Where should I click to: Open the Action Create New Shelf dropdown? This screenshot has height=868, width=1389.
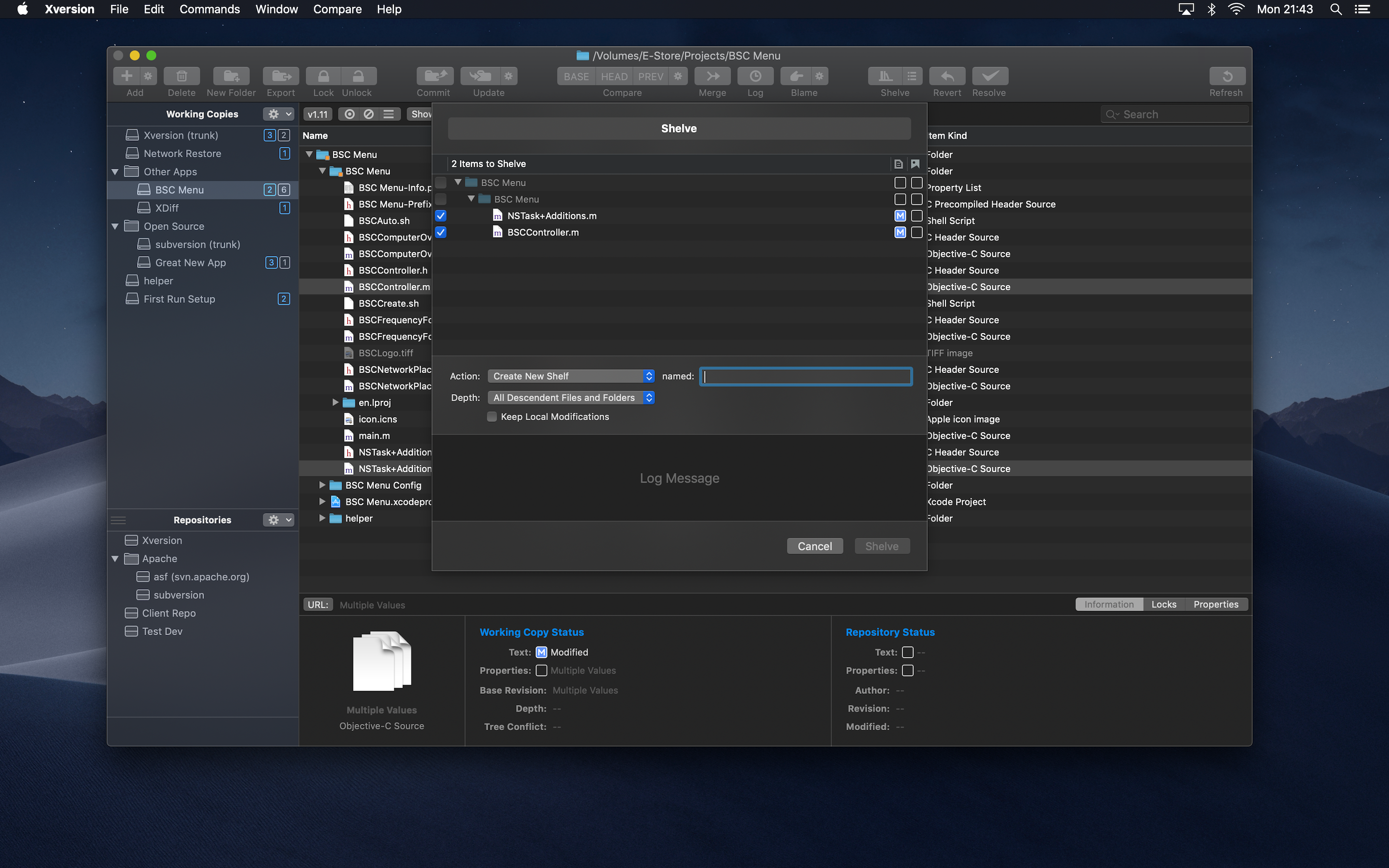coord(571,376)
